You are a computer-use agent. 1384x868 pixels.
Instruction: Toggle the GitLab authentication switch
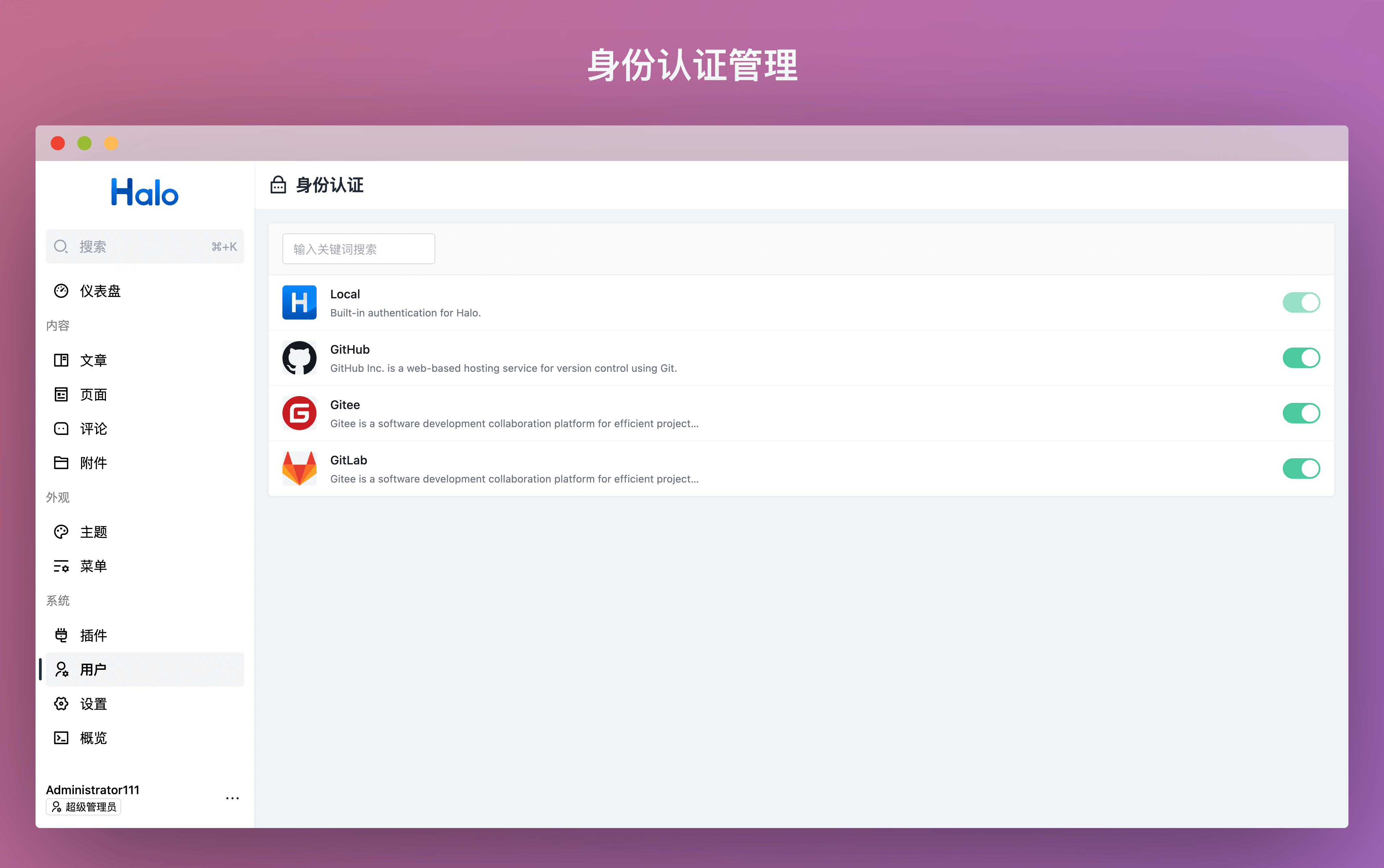point(1301,469)
